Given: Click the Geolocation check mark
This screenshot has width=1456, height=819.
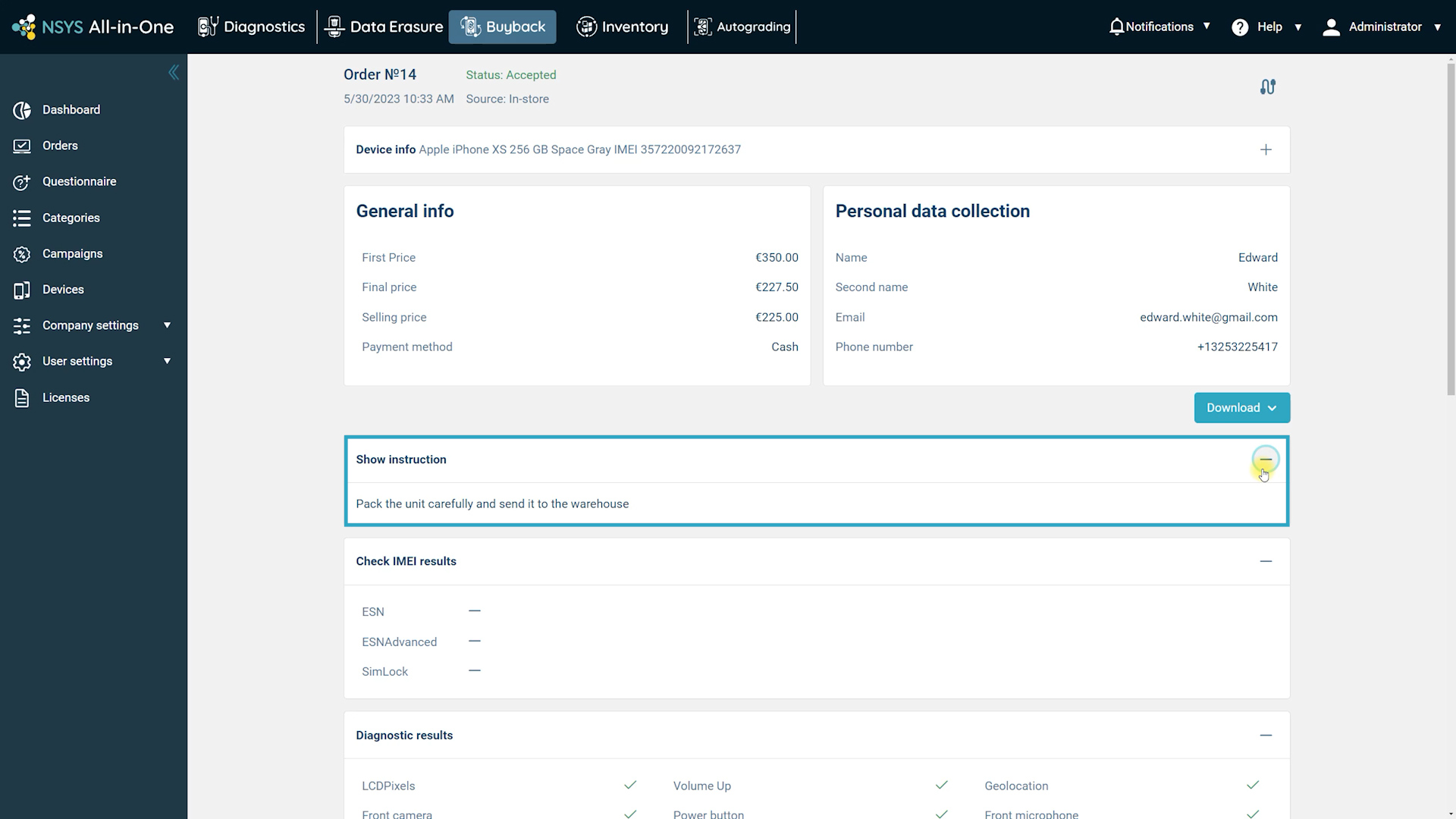Looking at the screenshot, I should pyautogui.click(x=1253, y=785).
